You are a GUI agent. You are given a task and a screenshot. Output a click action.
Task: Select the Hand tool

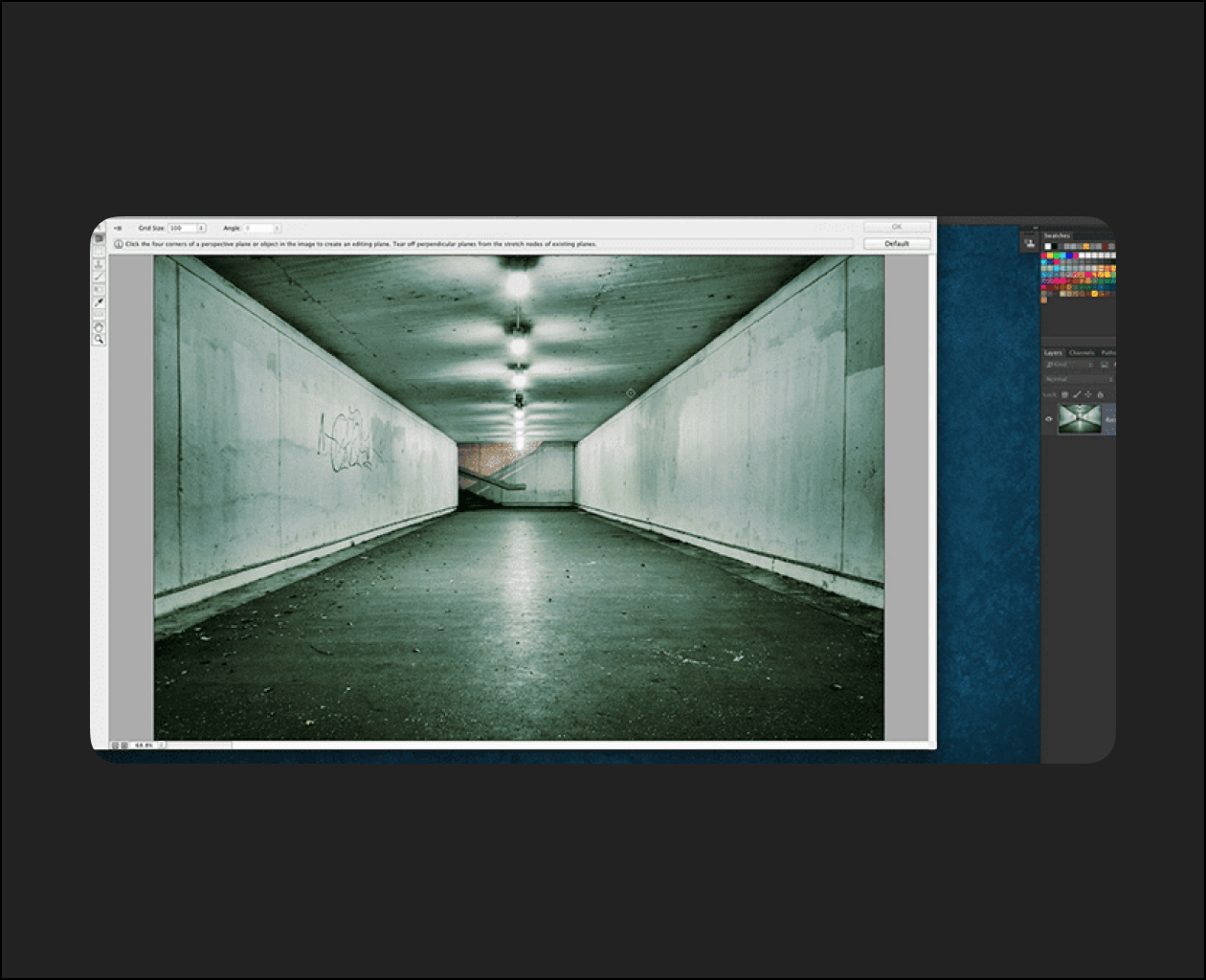[x=99, y=326]
